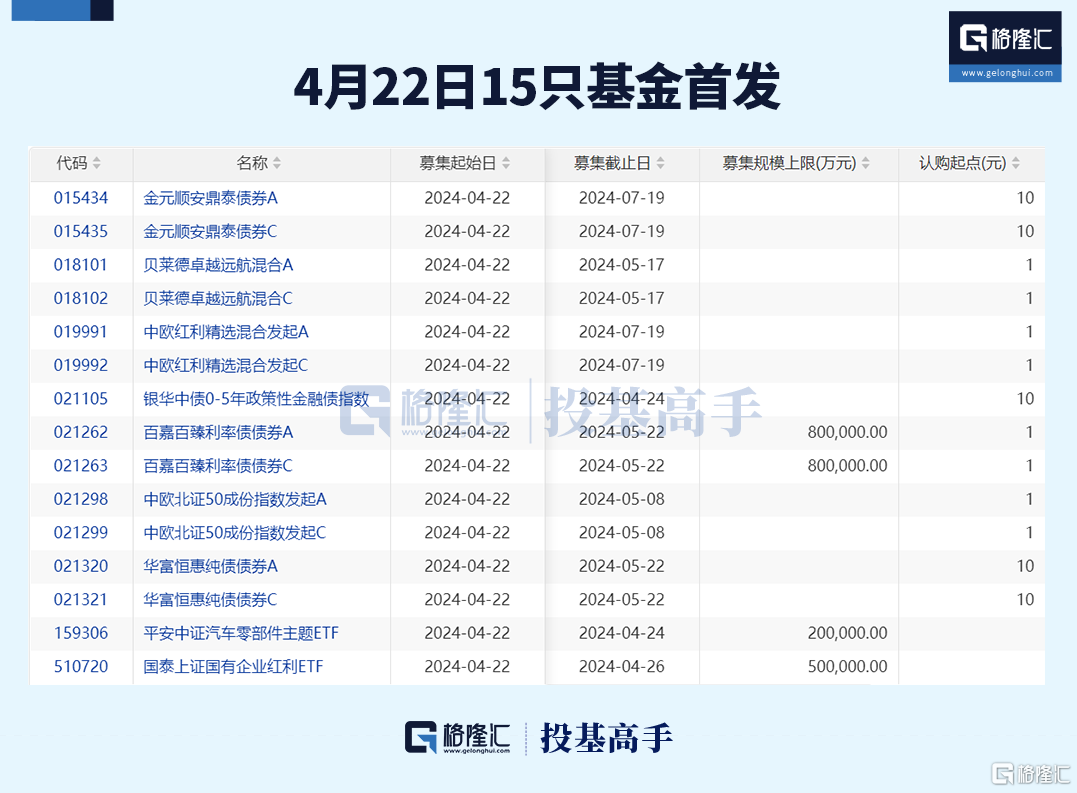Open fund code 015434
The width and height of the screenshot is (1077, 793).
81,198
